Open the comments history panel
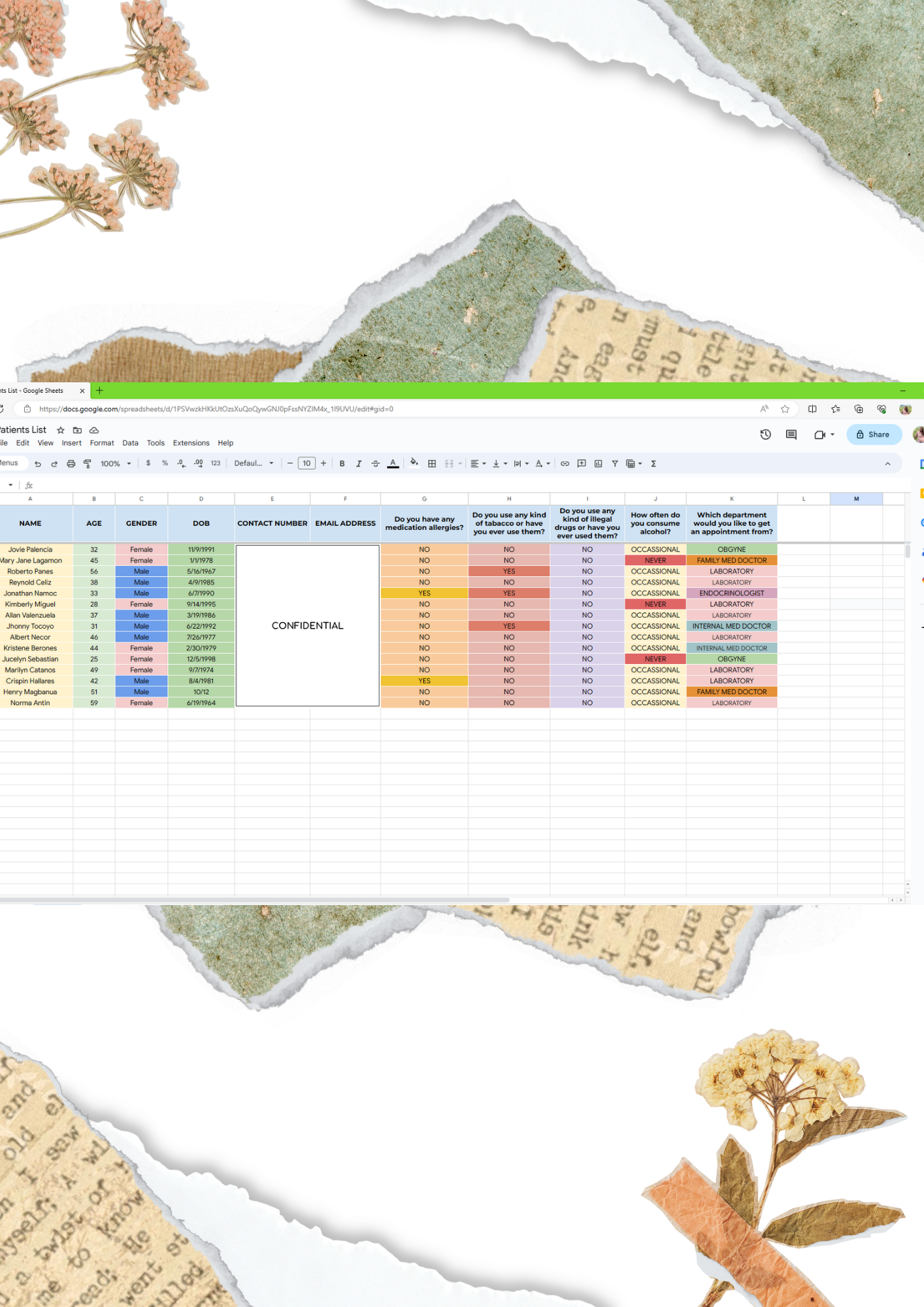Viewport: 924px width, 1307px height. [x=791, y=435]
